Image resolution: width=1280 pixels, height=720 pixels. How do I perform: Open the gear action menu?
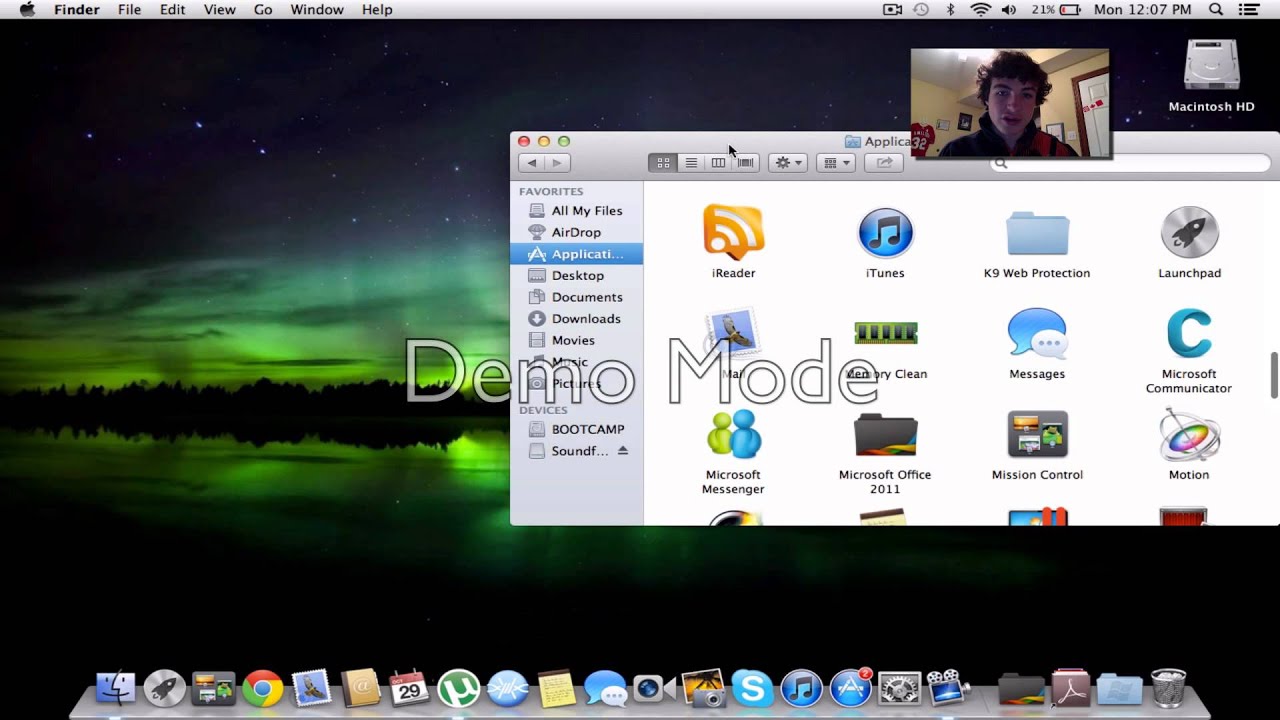787,162
